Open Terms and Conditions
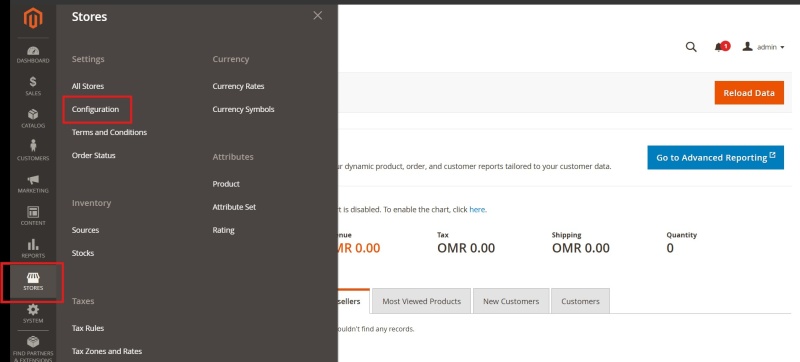This screenshot has width=800, height=362. 109,132
